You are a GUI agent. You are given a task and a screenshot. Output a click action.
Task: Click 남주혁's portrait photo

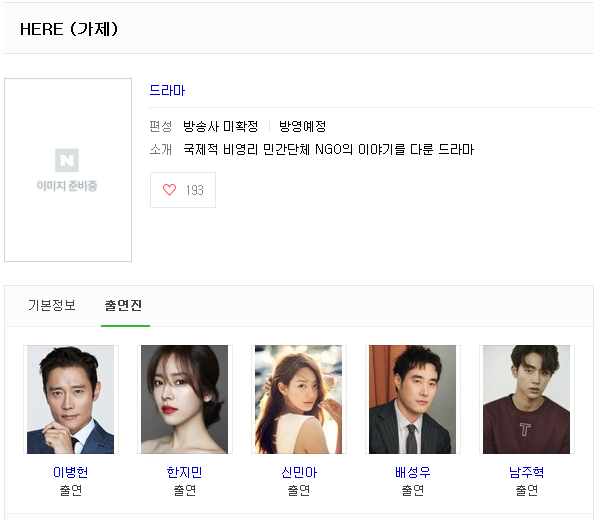[x=526, y=400]
